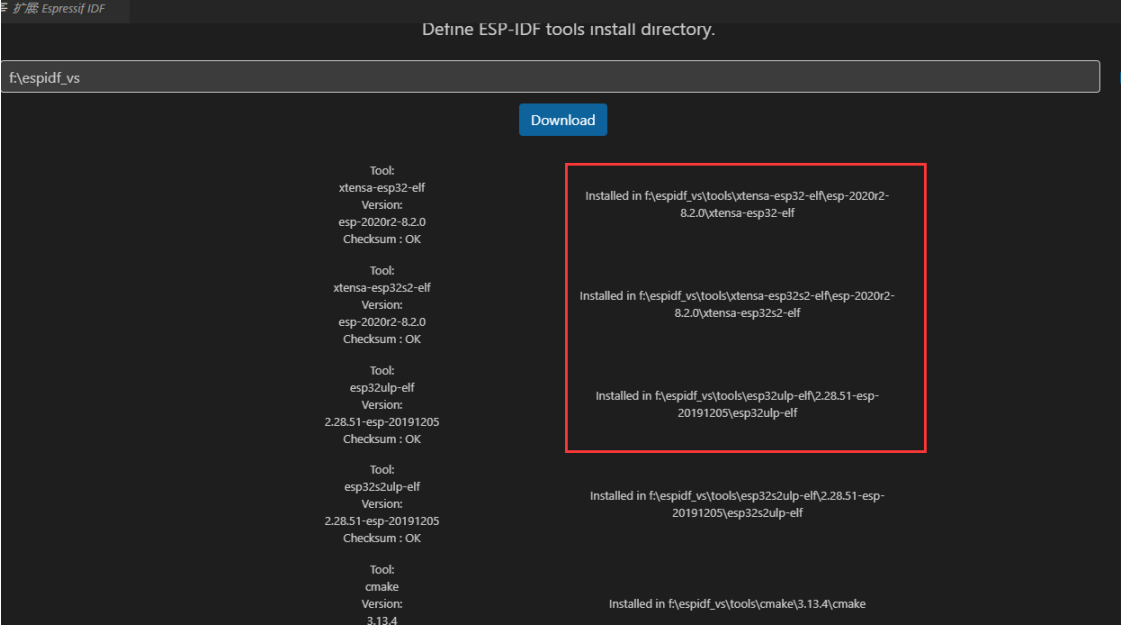Click the xtensa-esp32-elf tool name

(x=382, y=188)
